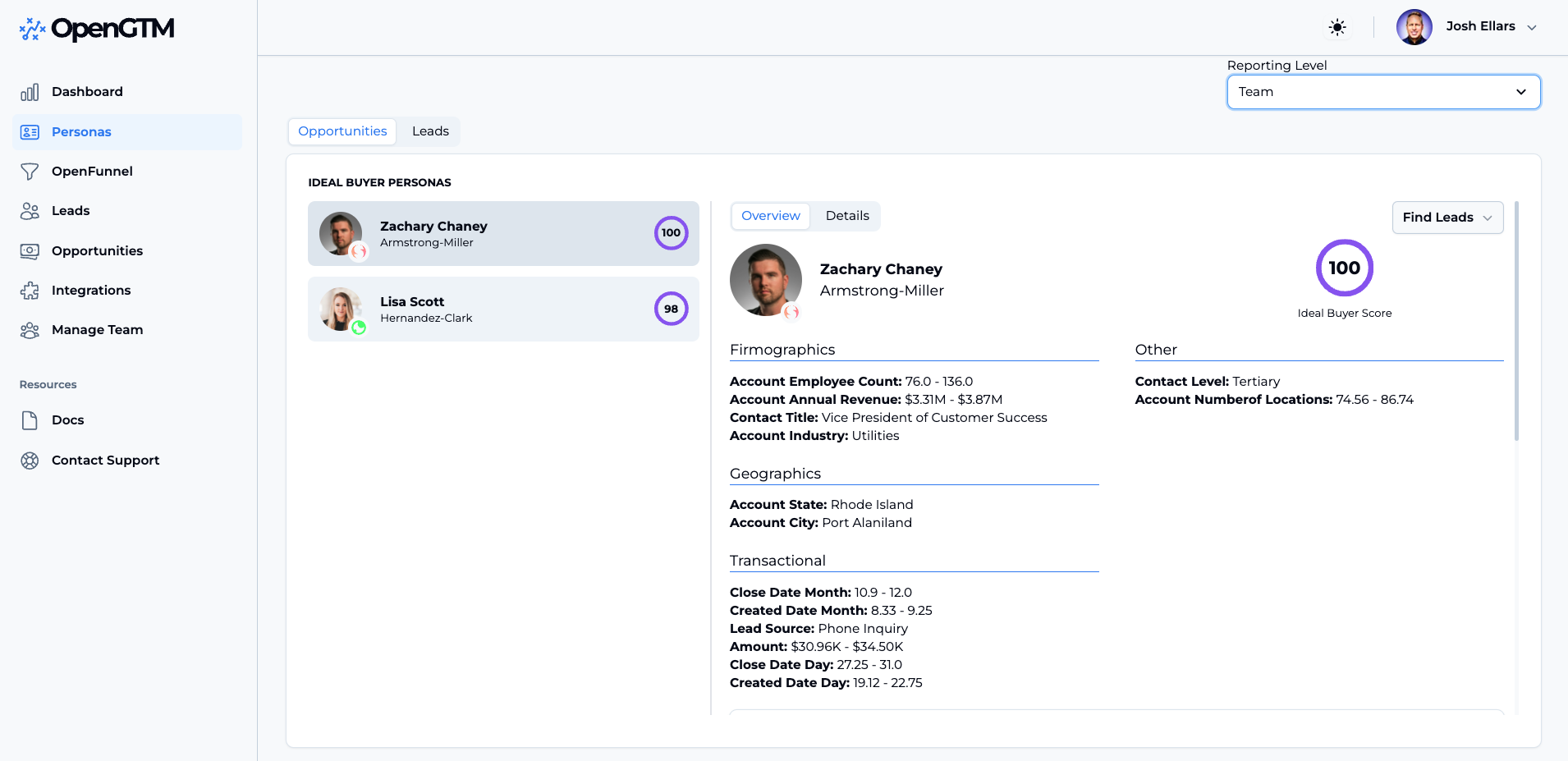This screenshot has width=1568, height=761.
Task: Select the Overview tab
Action: (x=770, y=216)
